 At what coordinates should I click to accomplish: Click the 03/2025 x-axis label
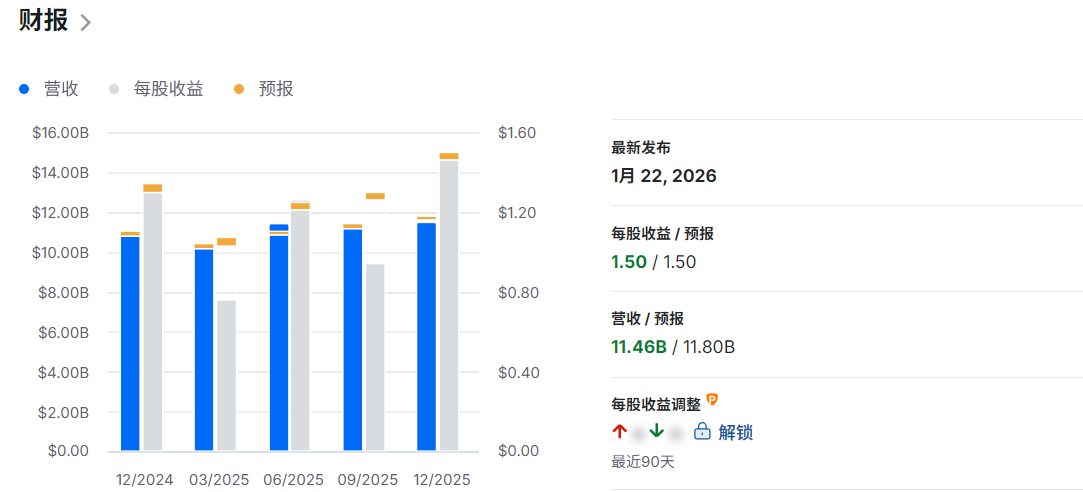click(220, 480)
